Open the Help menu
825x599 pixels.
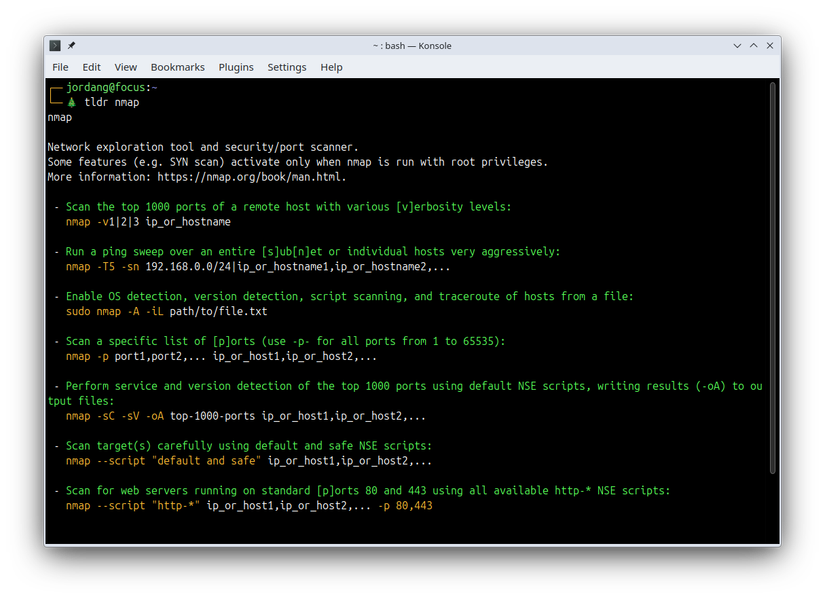coord(331,67)
